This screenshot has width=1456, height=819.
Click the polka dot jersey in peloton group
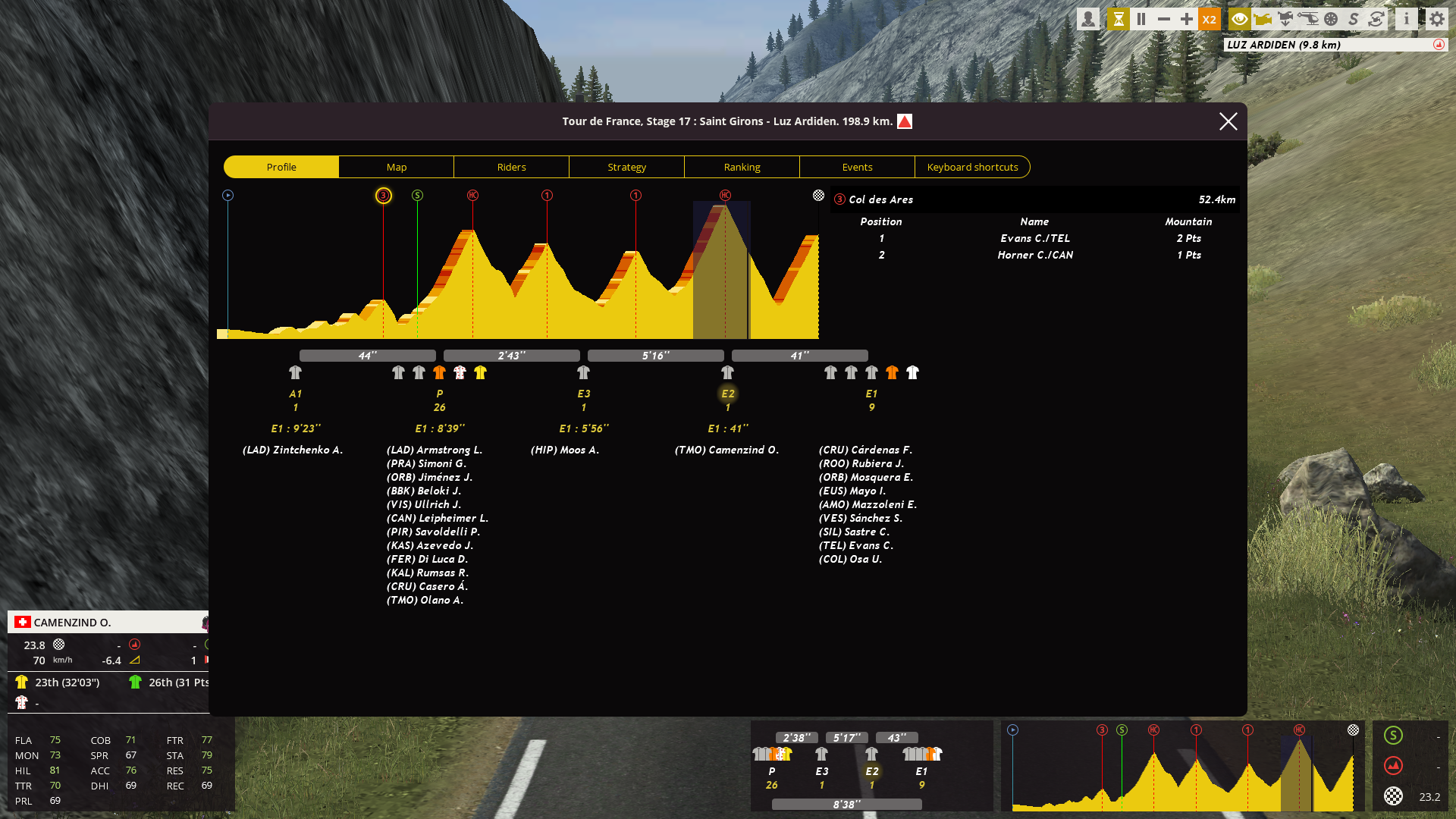(460, 372)
